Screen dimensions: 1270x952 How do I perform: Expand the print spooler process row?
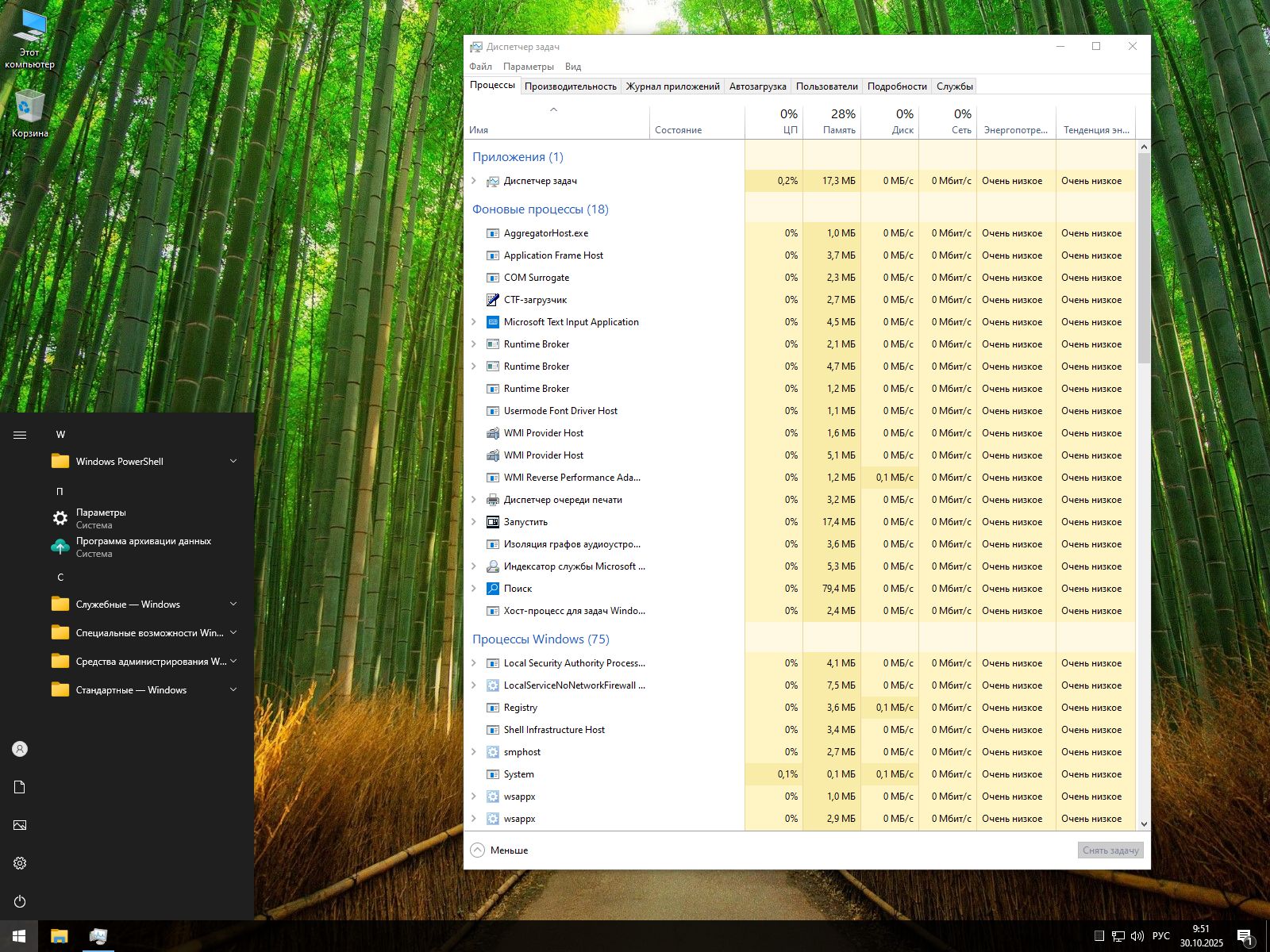pyautogui.click(x=474, y=500)
